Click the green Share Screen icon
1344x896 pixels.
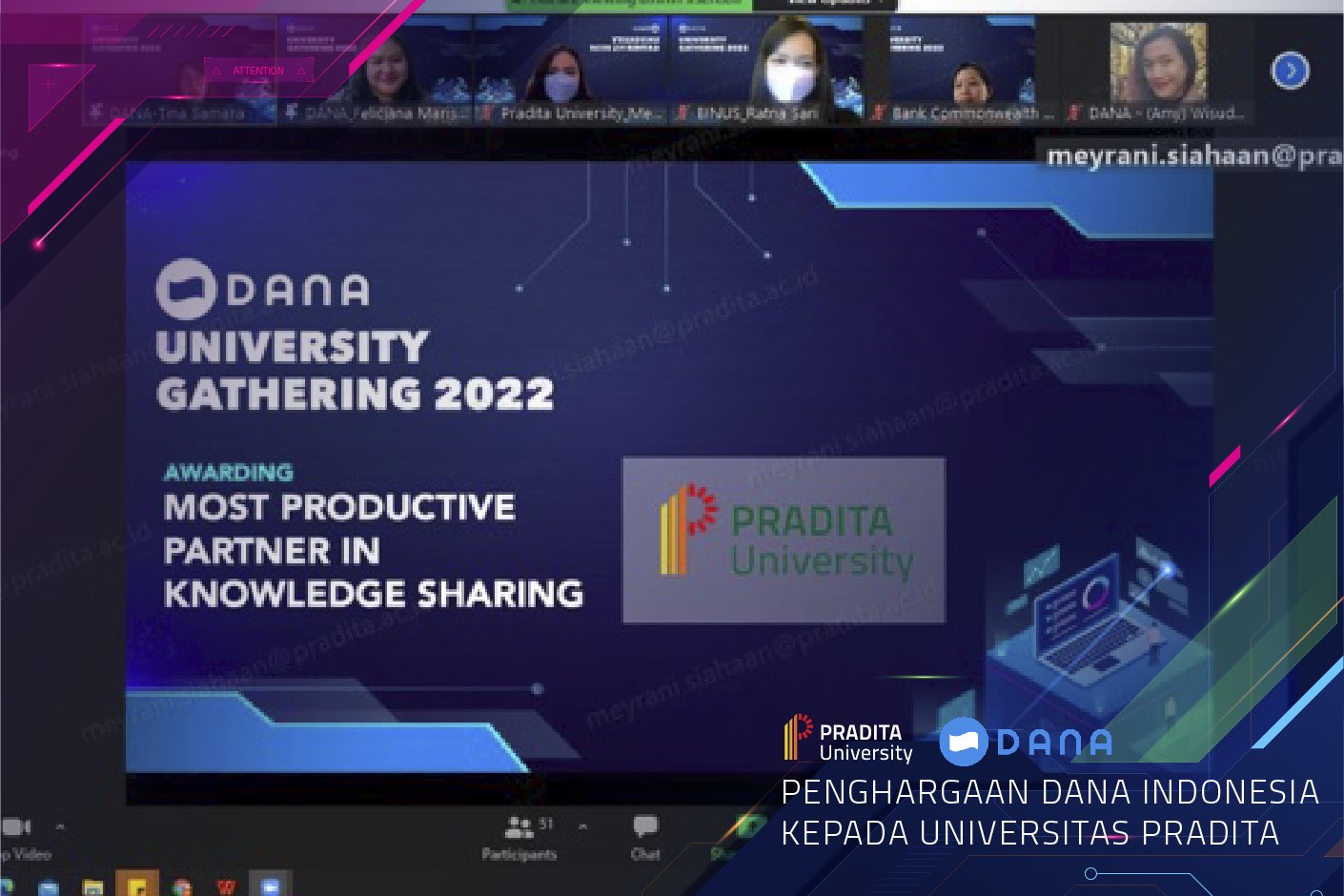tap(748, 826)
